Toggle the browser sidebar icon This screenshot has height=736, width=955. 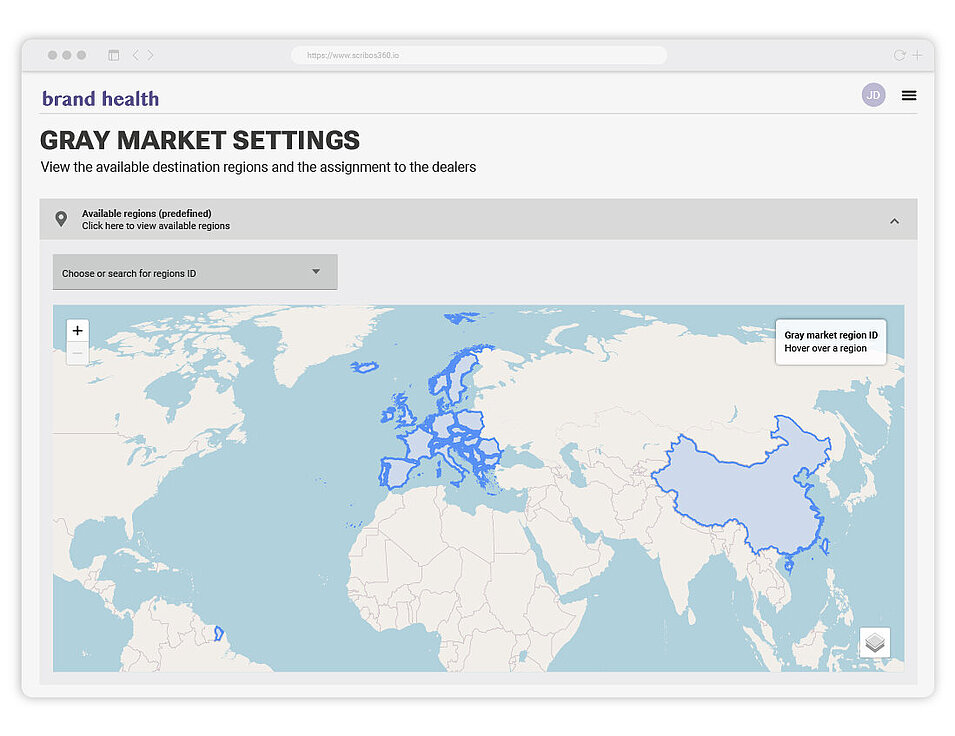pos(113,56)
